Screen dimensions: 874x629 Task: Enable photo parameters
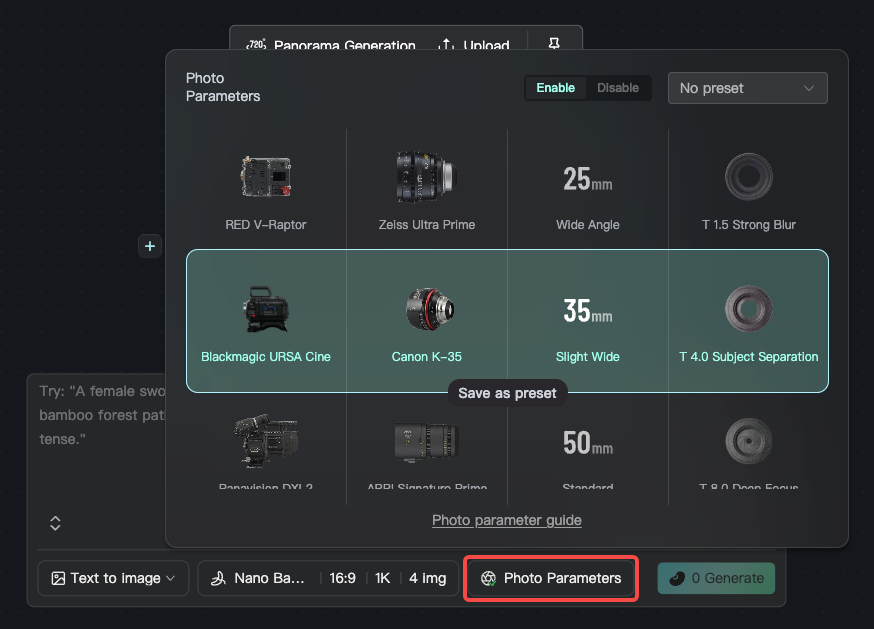[x=555, y=88]
